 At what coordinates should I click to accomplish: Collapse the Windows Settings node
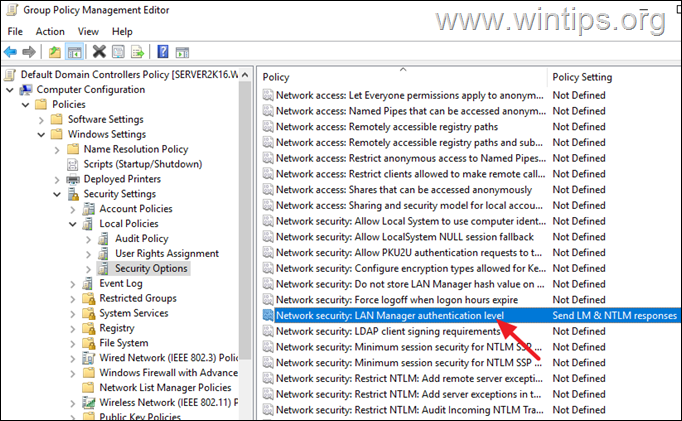41,135
